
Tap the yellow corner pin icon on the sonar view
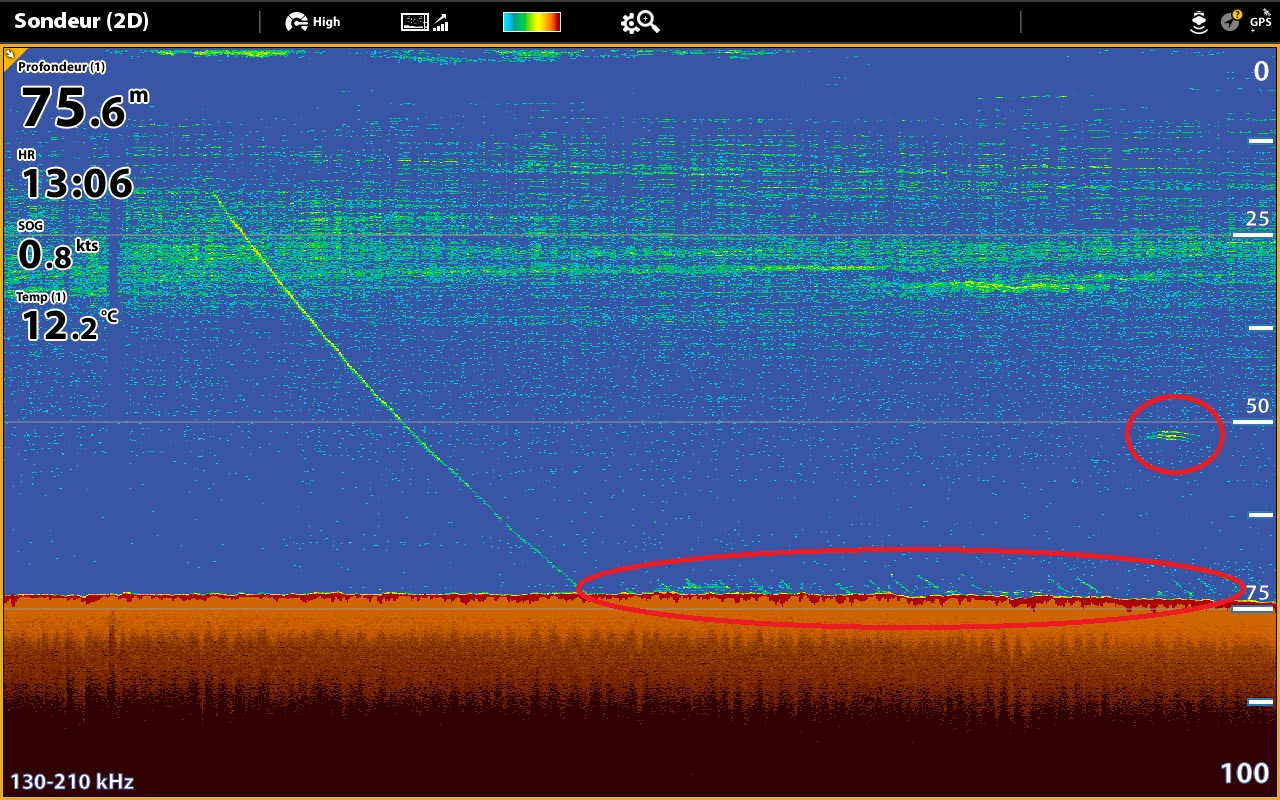14,58
